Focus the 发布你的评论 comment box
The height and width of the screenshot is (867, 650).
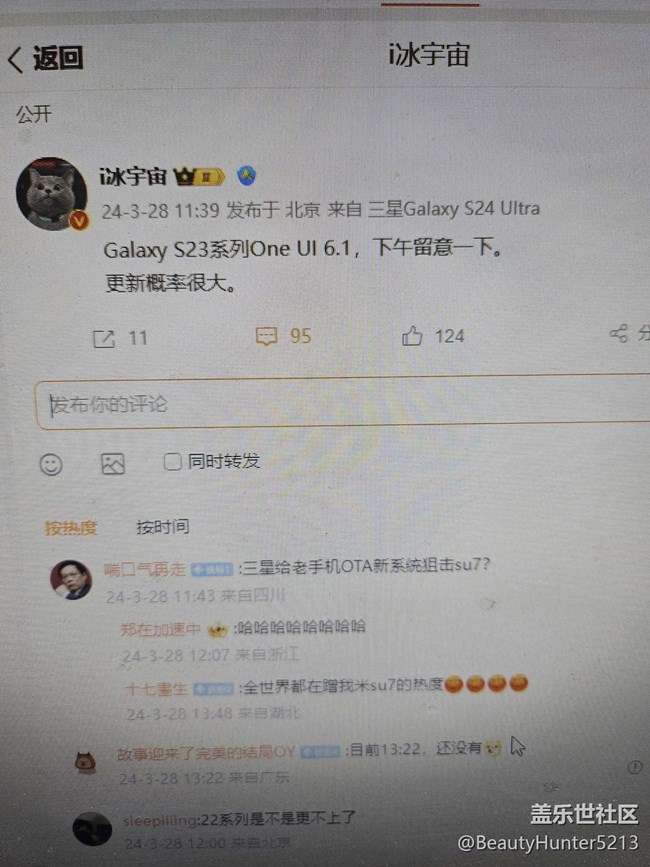click(343, 402)
